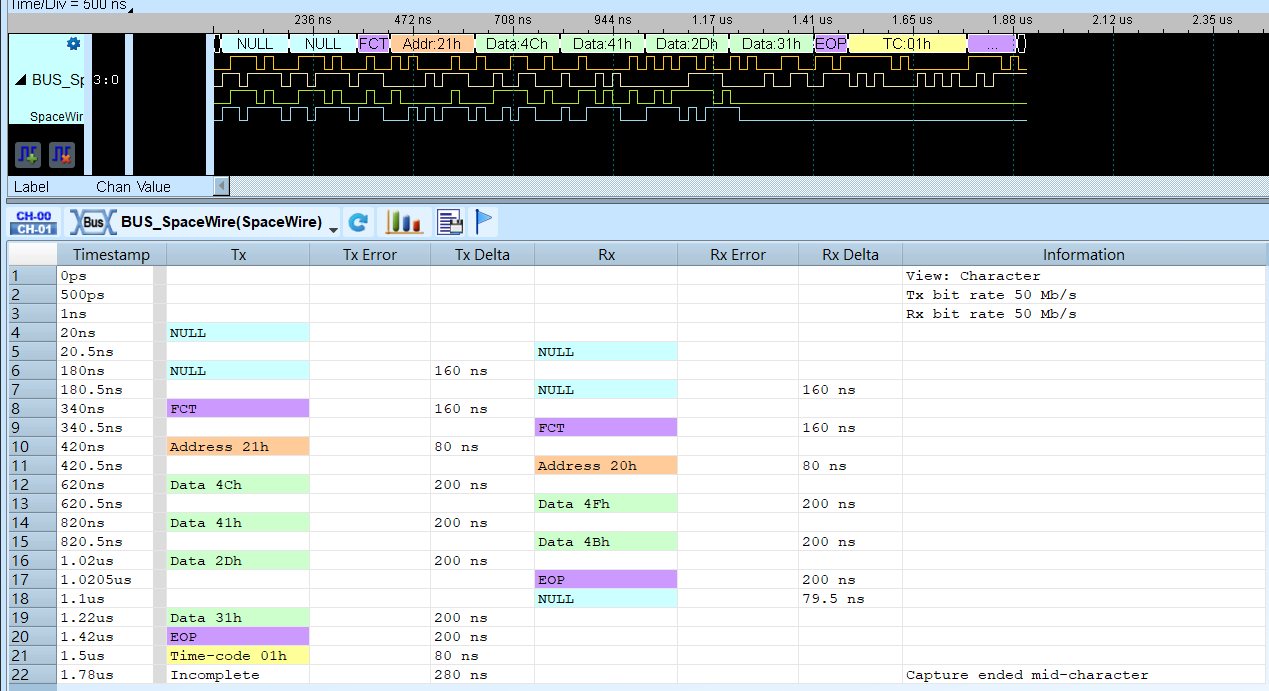Select the Tx NULL cell at 20ns
1269x691 pixels.
(238, 333)
